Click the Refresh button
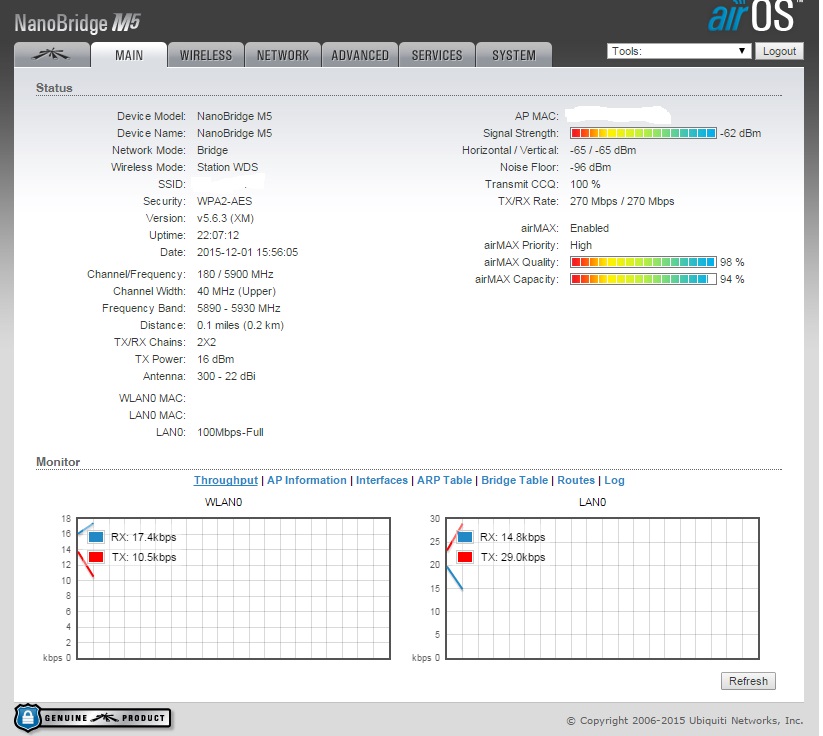823x736 pixels. 748,681
